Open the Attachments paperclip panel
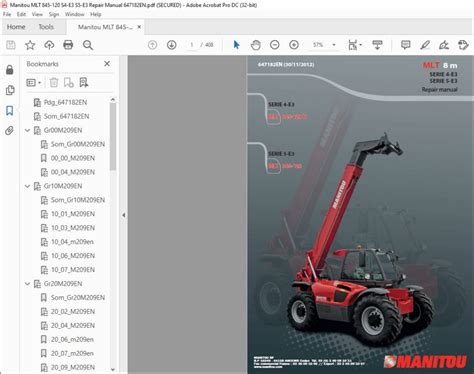The width and height of the screenshot is (474, 374). coord(10,131)
